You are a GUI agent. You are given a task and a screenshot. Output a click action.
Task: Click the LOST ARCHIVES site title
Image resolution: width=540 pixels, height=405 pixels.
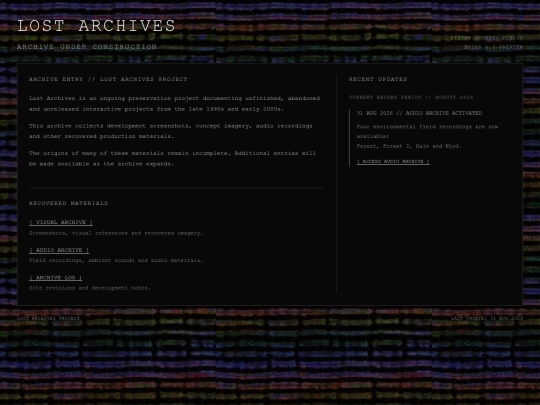pyautogui.click(x=96, y=26)
